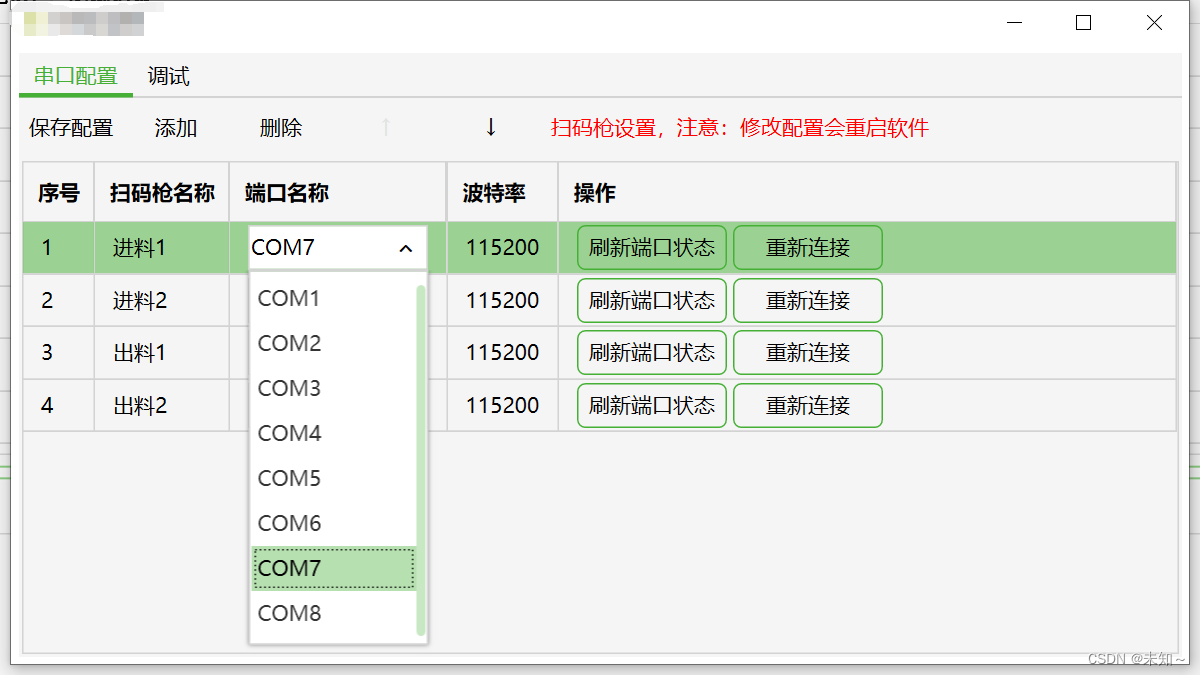Screen dimensions: 1200x675
Task: Switch to the 调试 tab
Action: pyautogui.click(x=167, y=76)
